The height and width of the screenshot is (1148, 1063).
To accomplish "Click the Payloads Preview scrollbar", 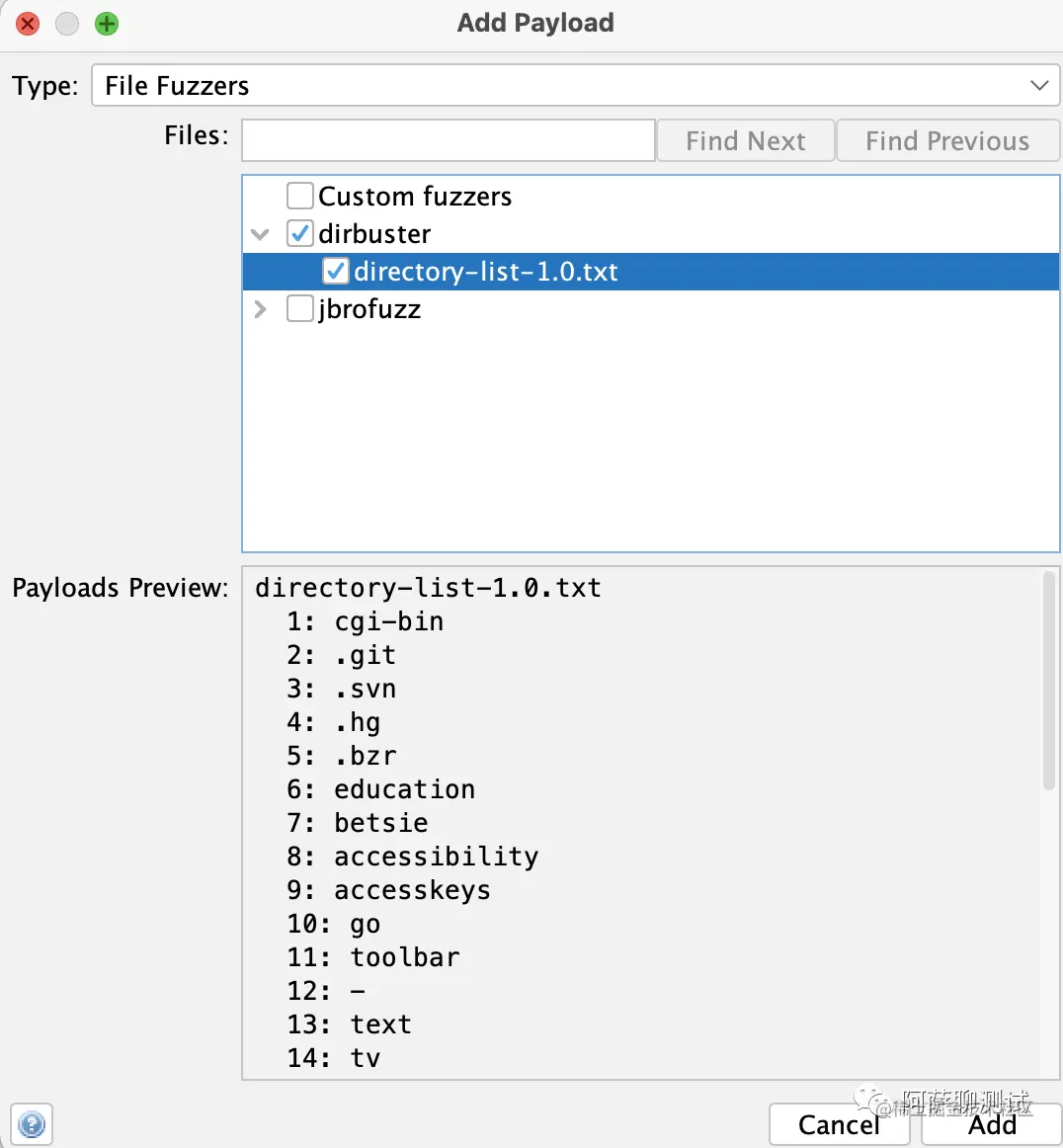I will [1048, 681].
